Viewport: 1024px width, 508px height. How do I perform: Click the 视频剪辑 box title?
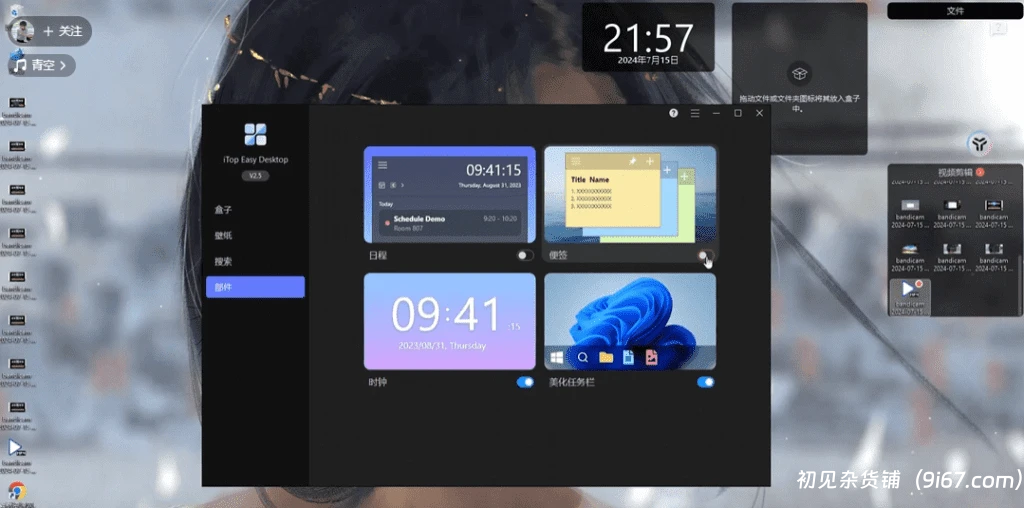(x=955, y=172)
